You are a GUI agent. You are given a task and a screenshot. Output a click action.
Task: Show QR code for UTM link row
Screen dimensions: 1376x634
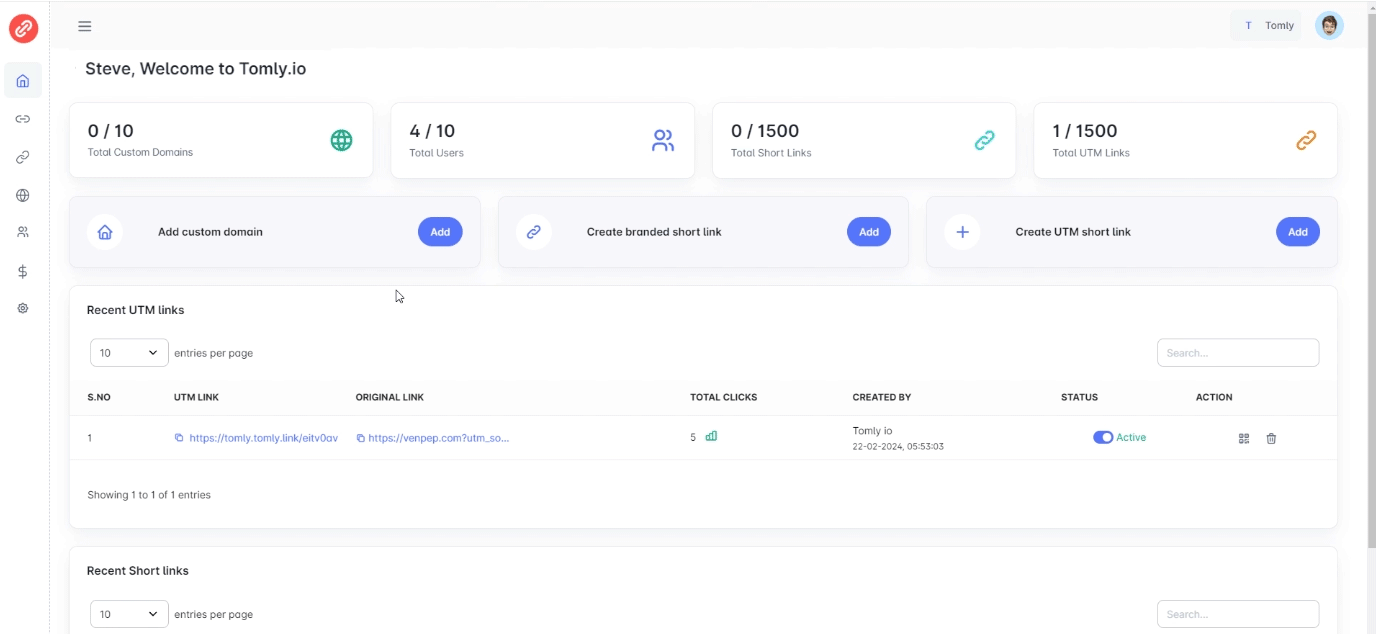pos(1244,438)
